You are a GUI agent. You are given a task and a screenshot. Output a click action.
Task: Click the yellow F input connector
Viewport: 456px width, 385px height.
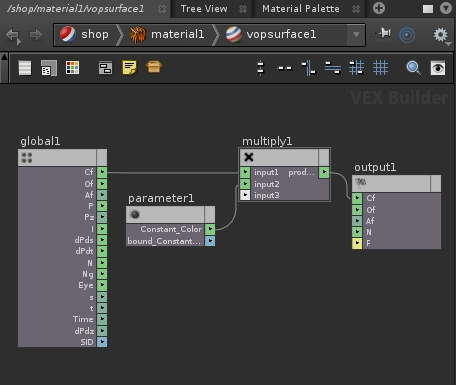pos(357,243)
